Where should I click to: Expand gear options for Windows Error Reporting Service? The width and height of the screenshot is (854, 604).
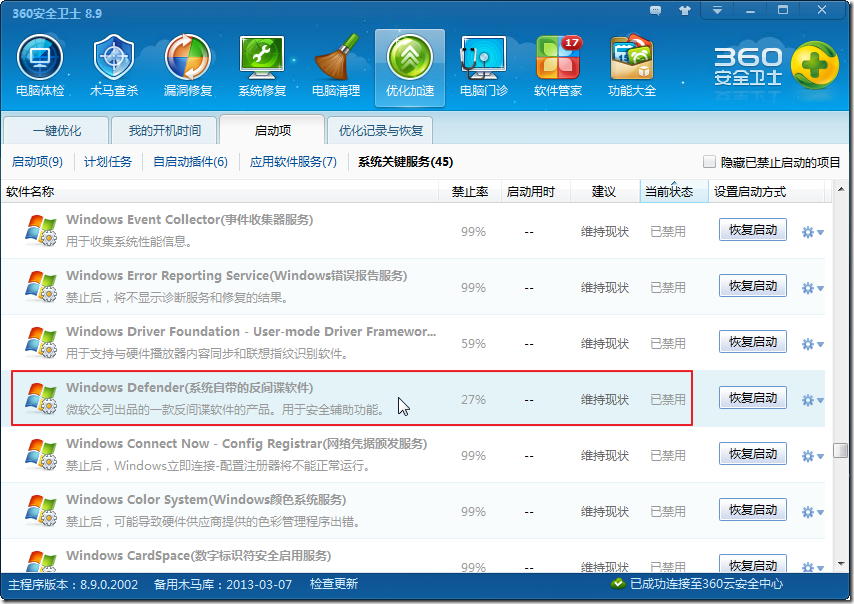(813, 288)
